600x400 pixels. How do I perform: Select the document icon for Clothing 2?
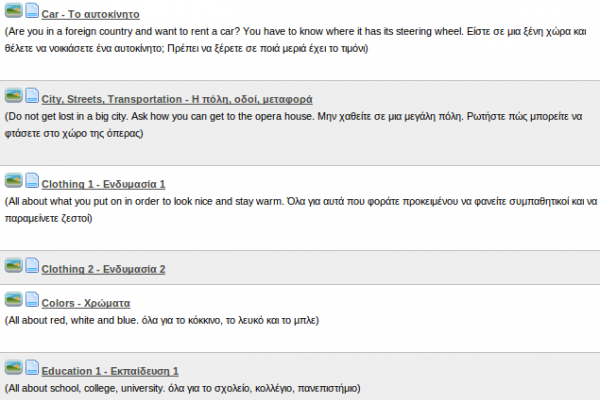32,265
